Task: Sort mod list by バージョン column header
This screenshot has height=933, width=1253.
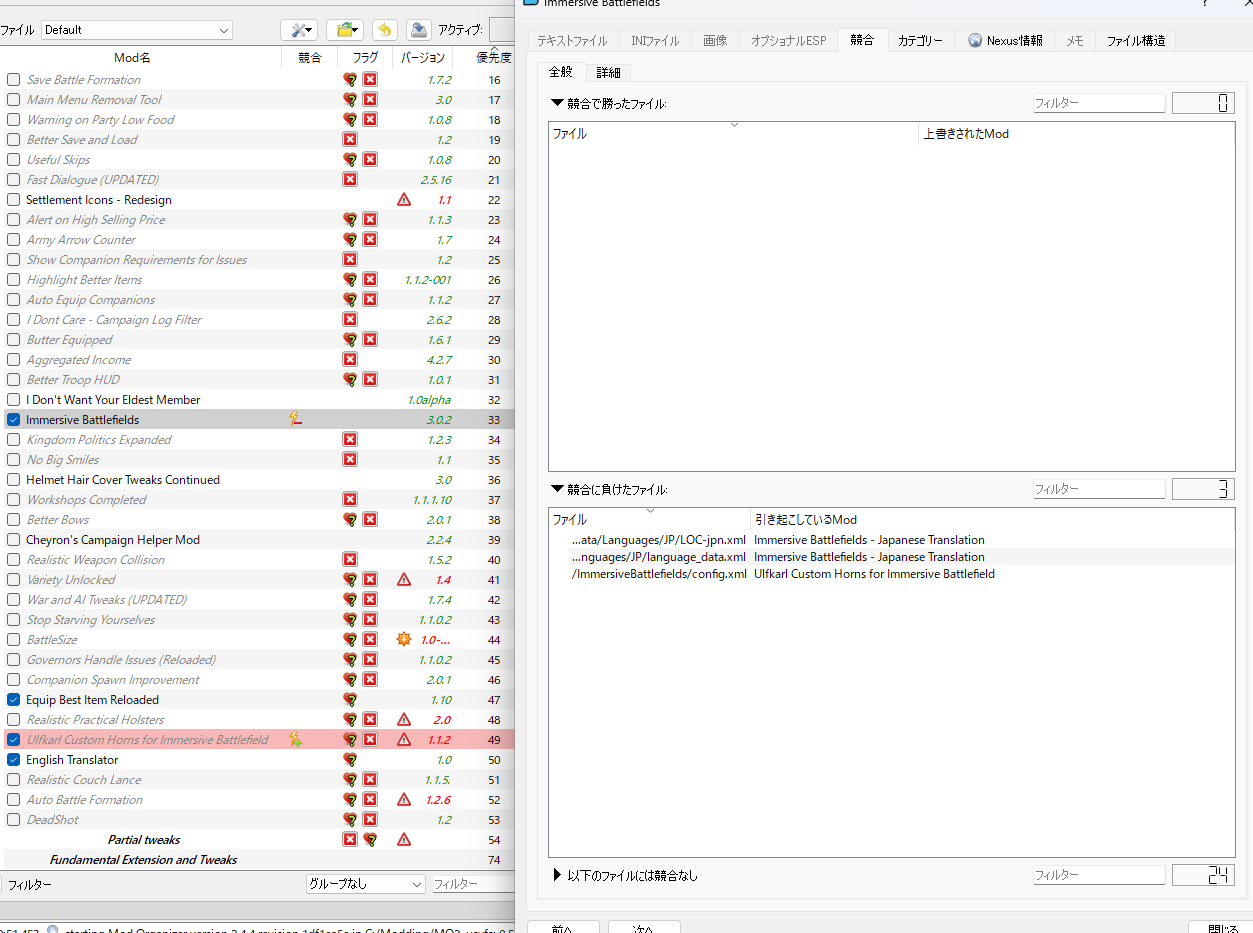Action: 423,58
